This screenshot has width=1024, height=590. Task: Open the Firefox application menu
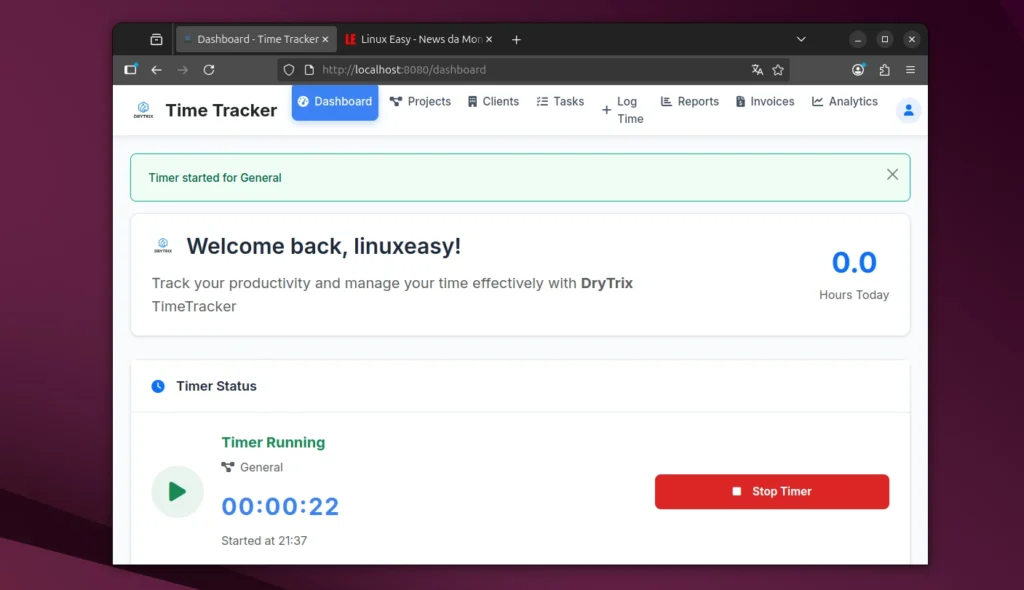(x=911, y=70)
